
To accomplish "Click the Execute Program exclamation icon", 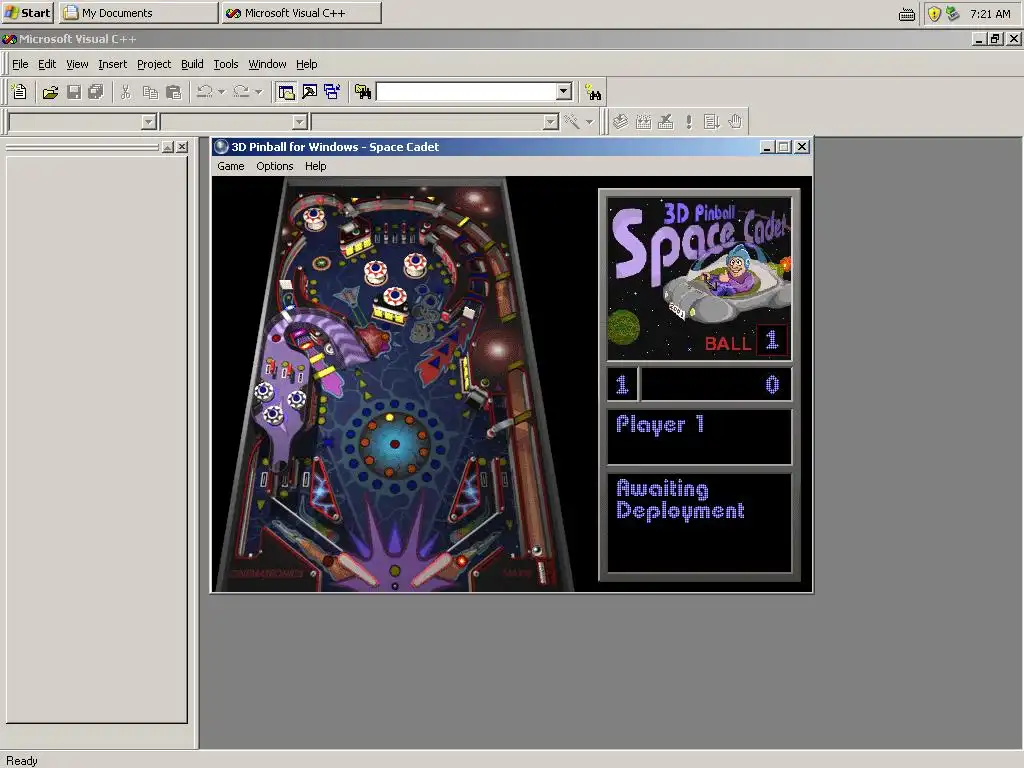I will click(689, 121).
